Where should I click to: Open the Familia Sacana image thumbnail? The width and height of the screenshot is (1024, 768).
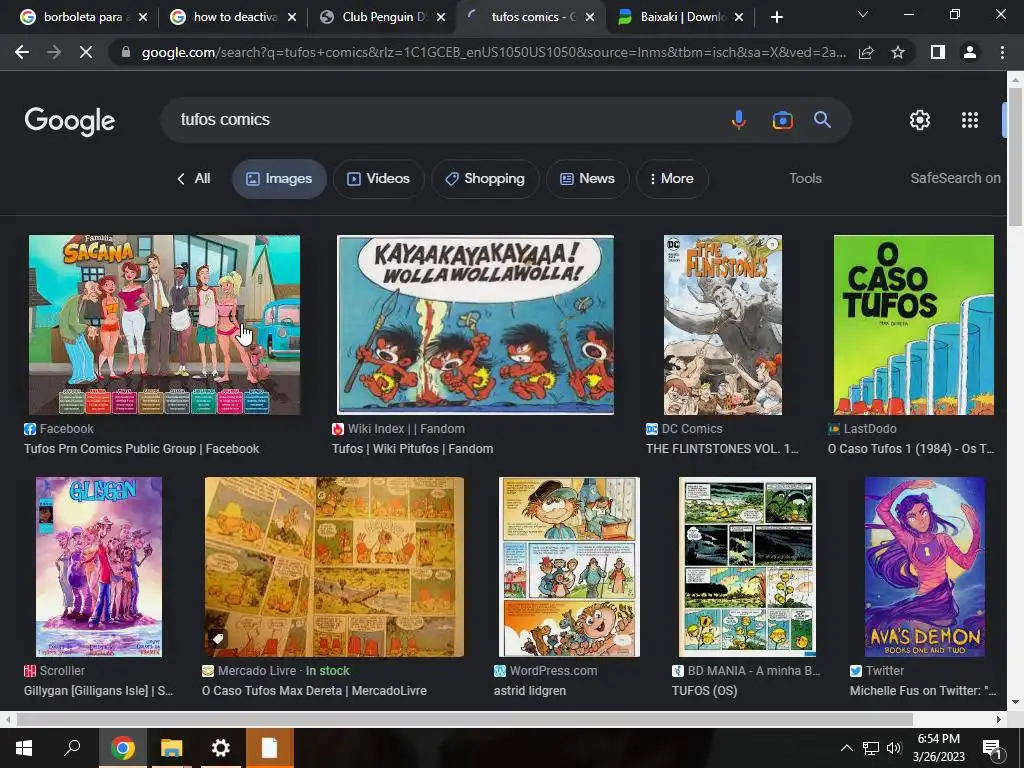tap(164, 325)
